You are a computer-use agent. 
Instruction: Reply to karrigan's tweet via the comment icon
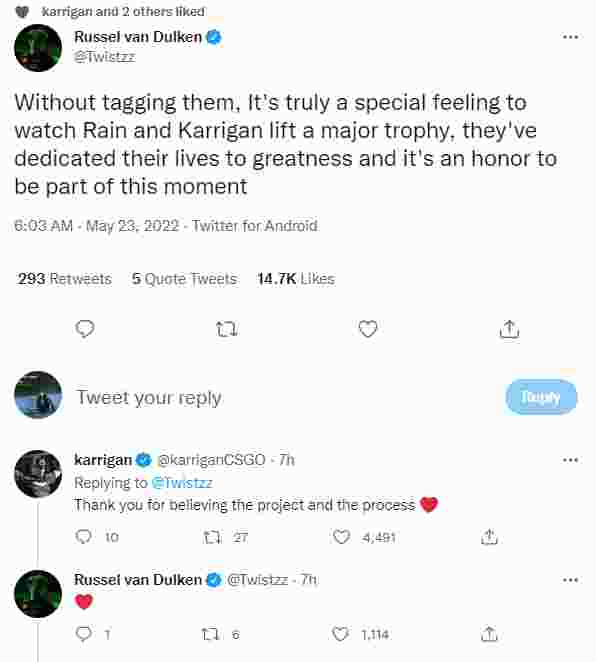pyautogui.click(x=83, y=537)
